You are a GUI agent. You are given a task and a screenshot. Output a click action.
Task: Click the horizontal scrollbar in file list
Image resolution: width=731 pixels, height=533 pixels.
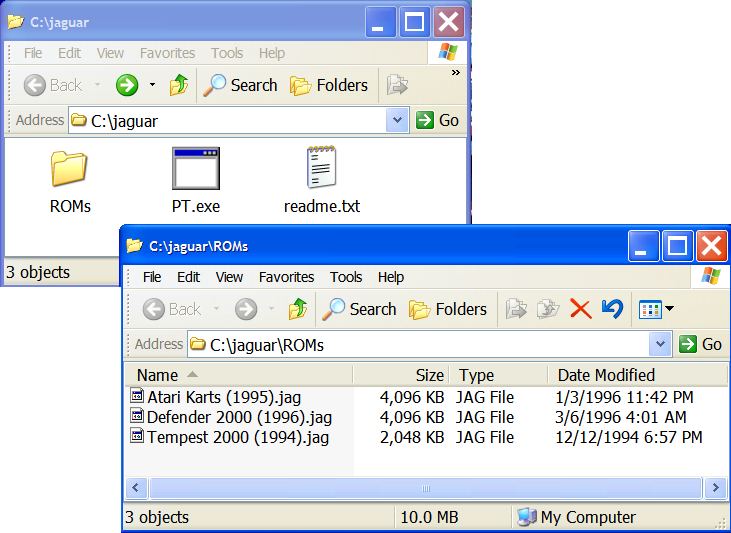point(426,488)
